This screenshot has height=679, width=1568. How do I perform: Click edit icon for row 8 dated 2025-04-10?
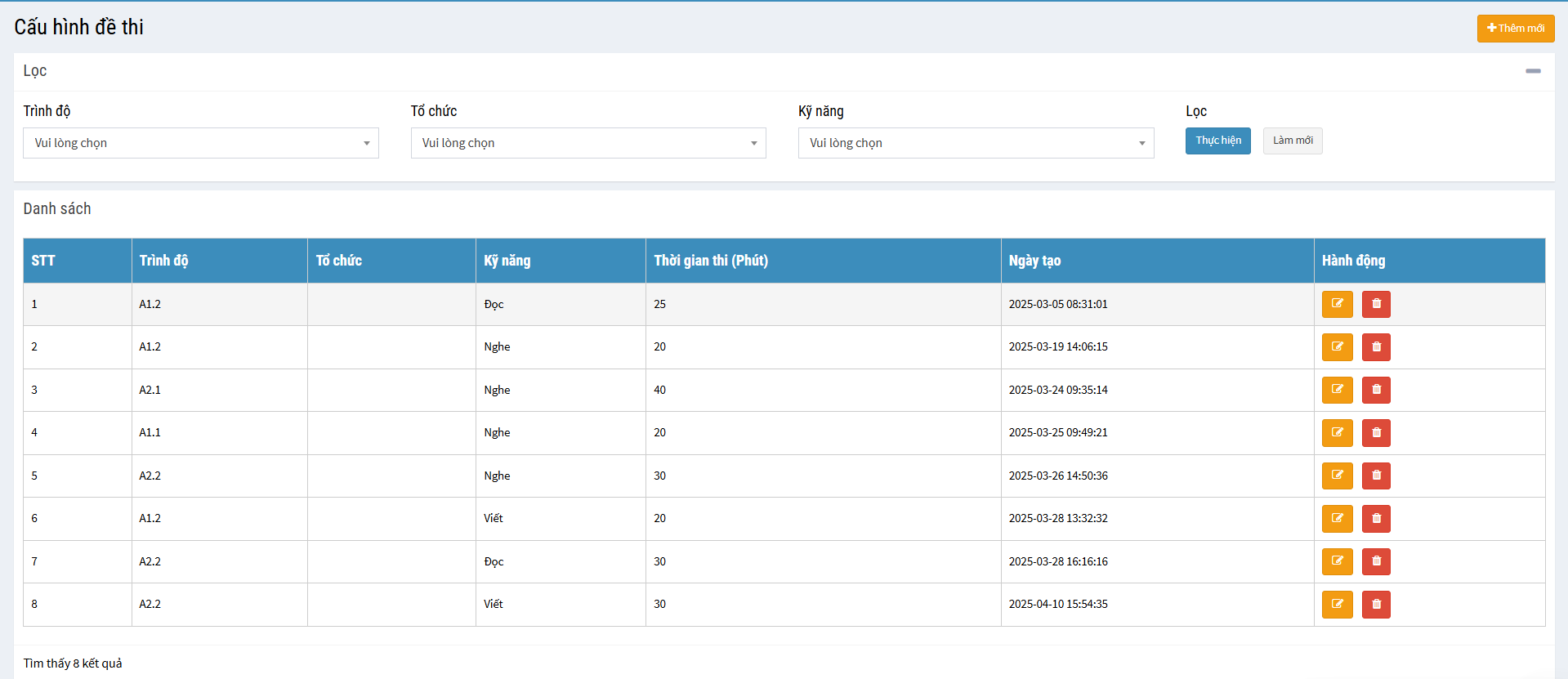click(1337, 605)
